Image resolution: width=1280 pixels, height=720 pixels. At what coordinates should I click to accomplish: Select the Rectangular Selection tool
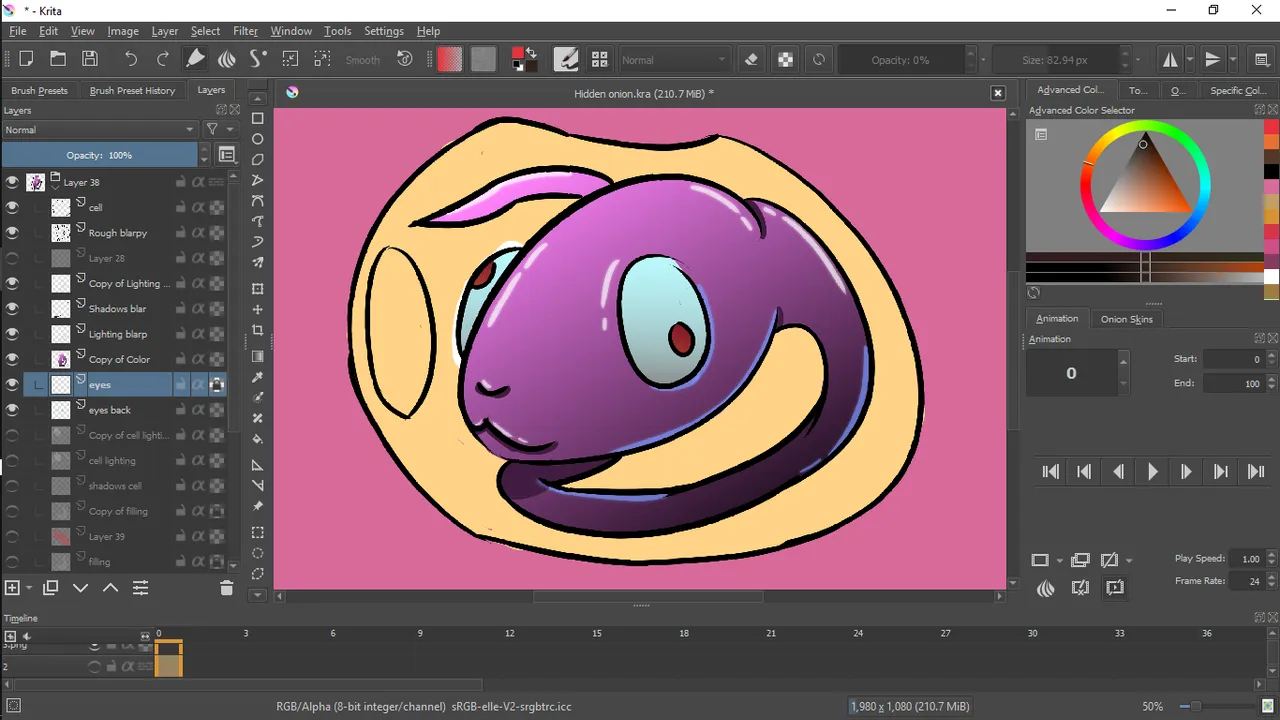click(x=257, y=533)
